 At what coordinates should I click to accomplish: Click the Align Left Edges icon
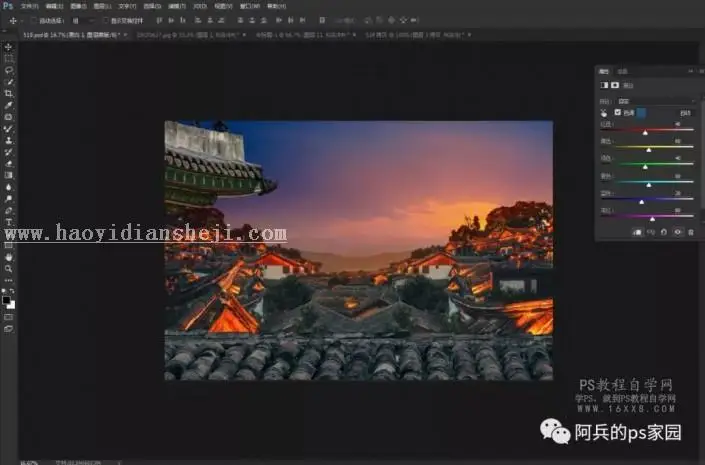click(x=198, y=20)
